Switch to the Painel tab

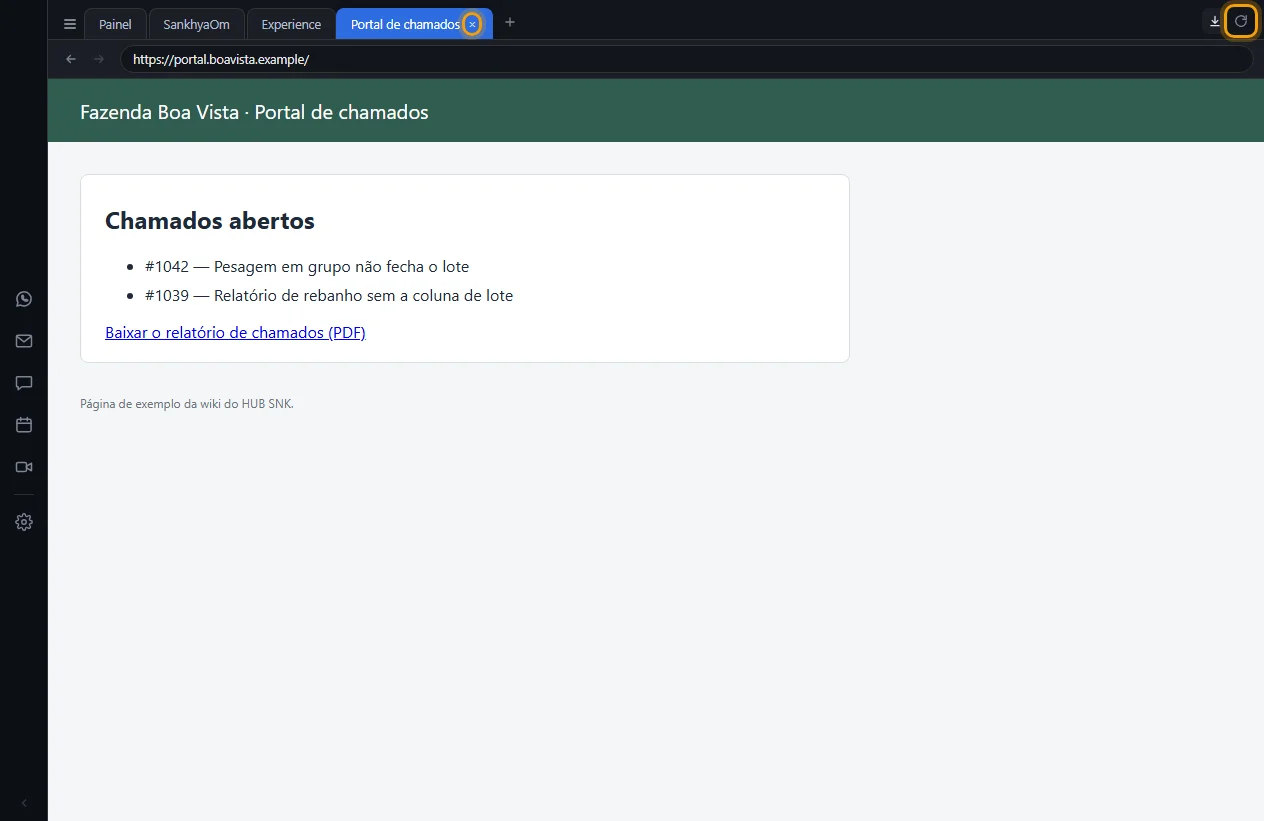[x=115, y=24]
